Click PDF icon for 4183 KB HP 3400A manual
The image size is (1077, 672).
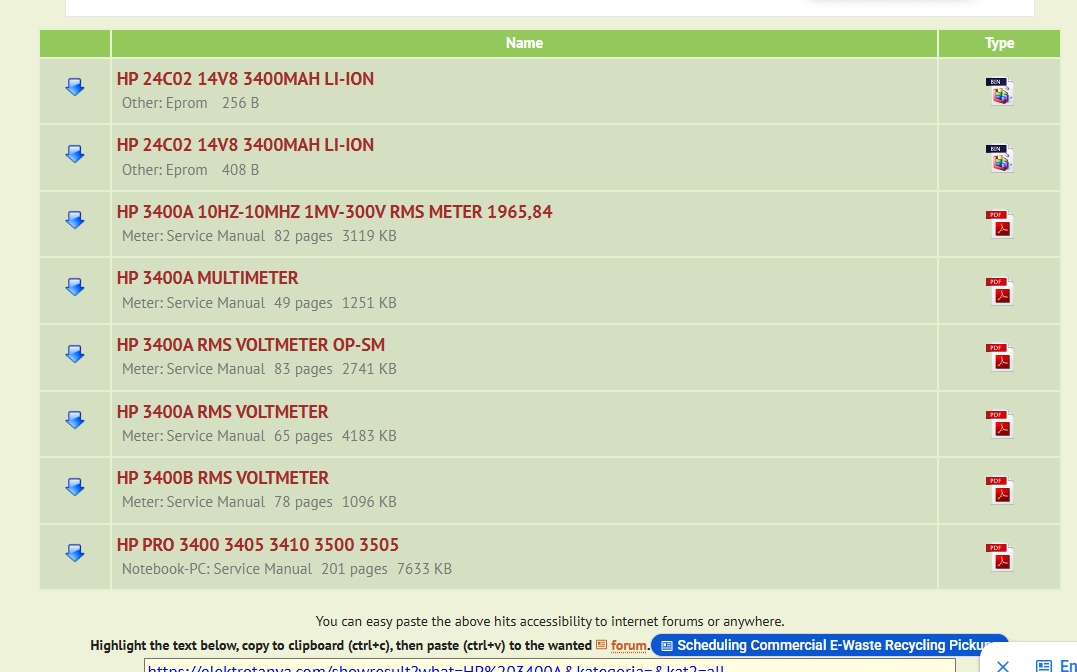pyautogui.click(x=999, y=424)
